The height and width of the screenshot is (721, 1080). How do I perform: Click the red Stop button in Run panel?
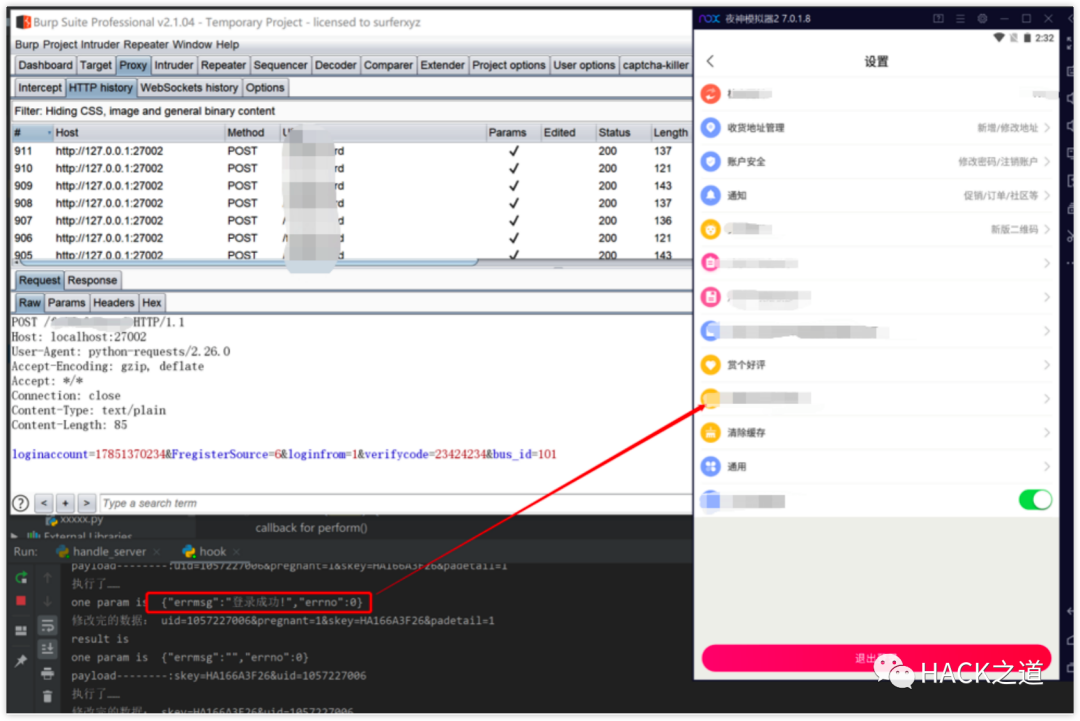(21, 600)
